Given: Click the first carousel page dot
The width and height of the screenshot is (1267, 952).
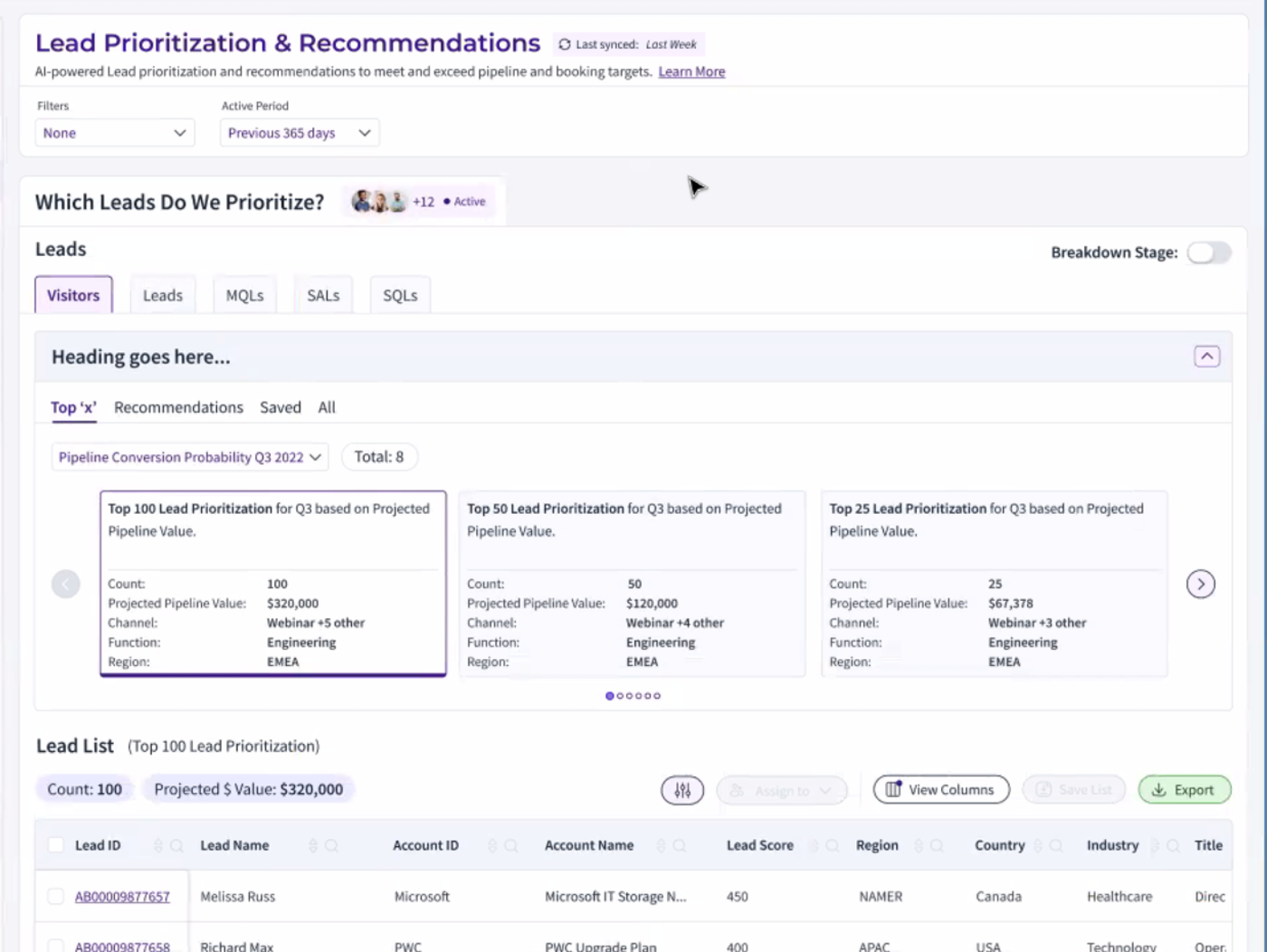Looking at the screenshot, I should pyautogui.click(x=609, y=696).
